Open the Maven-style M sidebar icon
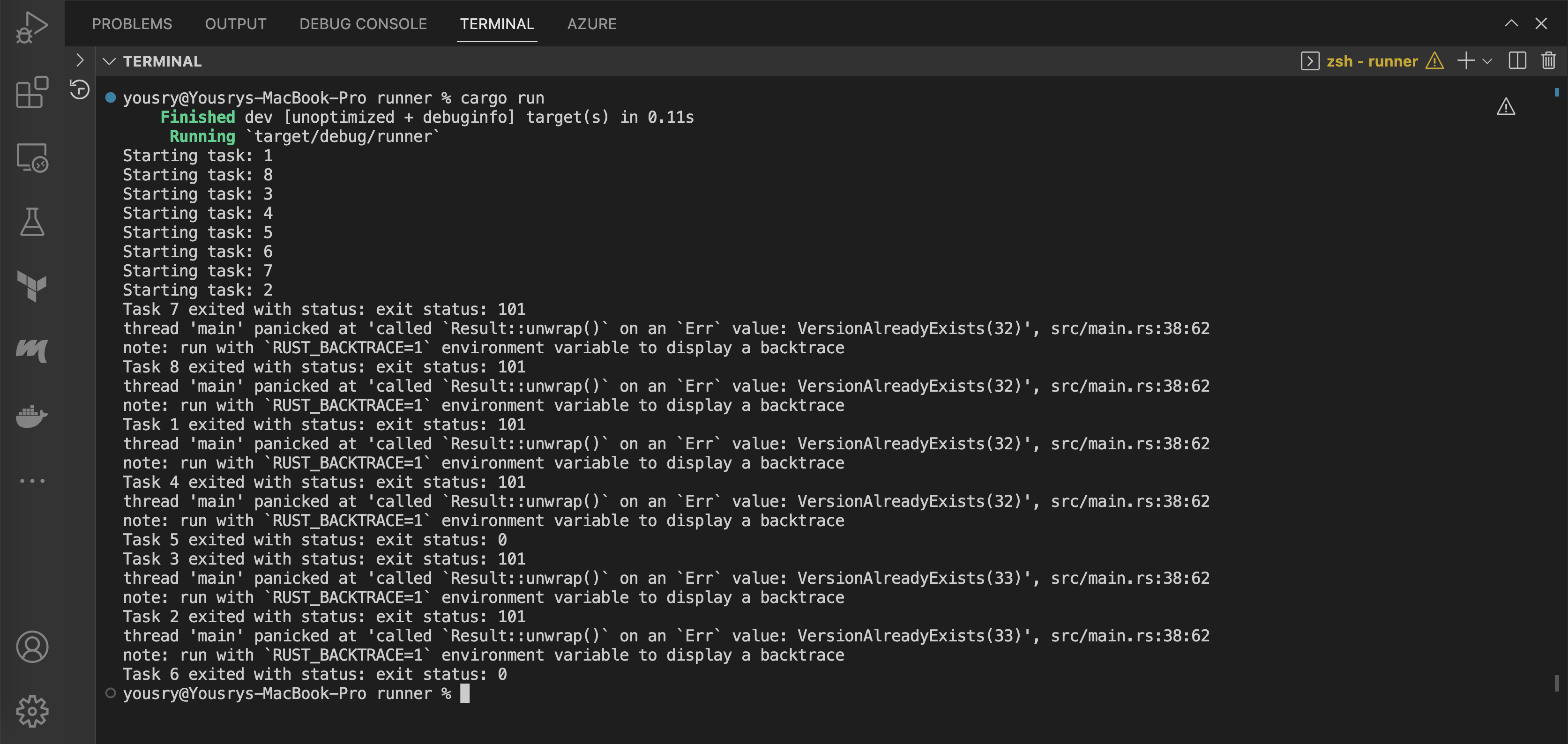The image size is (1568, 744). click(x=32, y=351)
